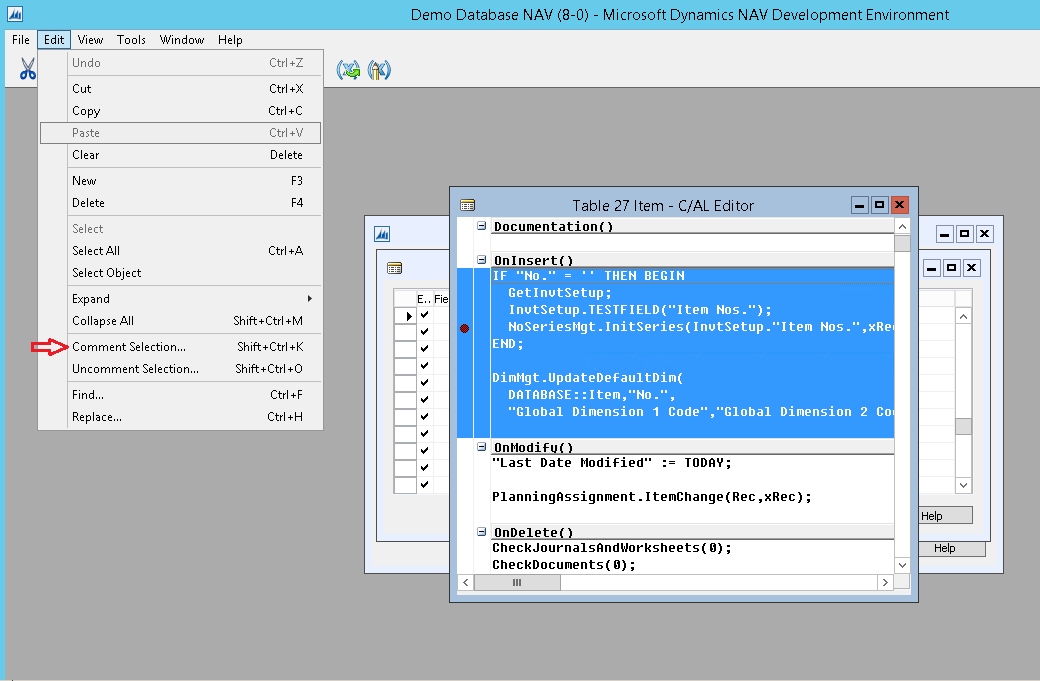Screen dimensions: 1040x681
Task: Collapse the Documentation() section
Action: coord(482,226)
